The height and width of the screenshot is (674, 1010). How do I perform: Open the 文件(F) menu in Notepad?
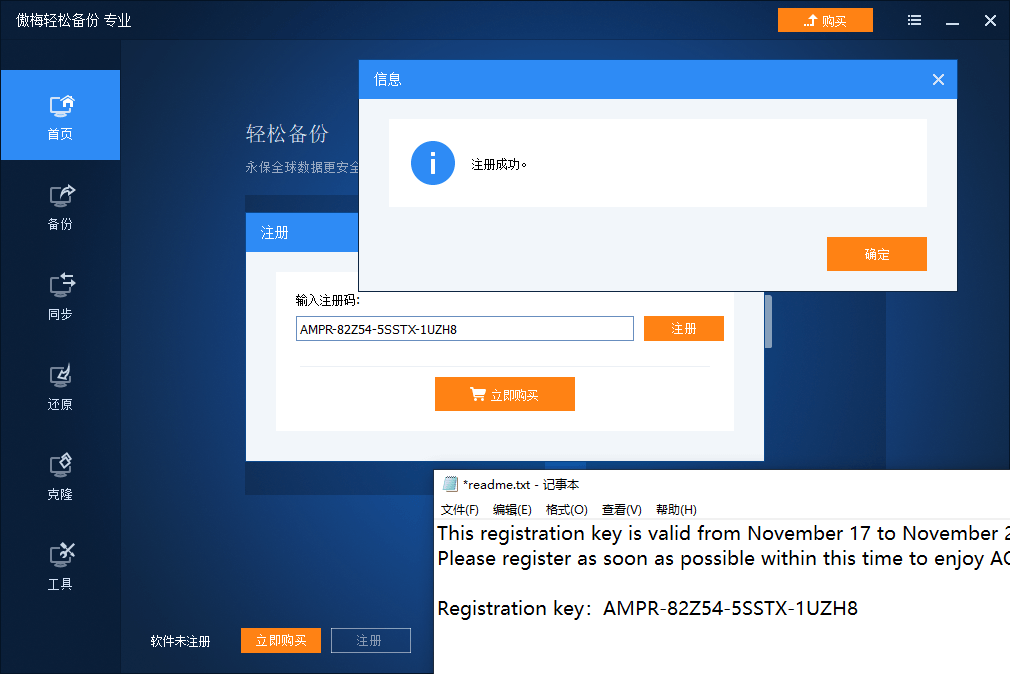pos(459,509)
